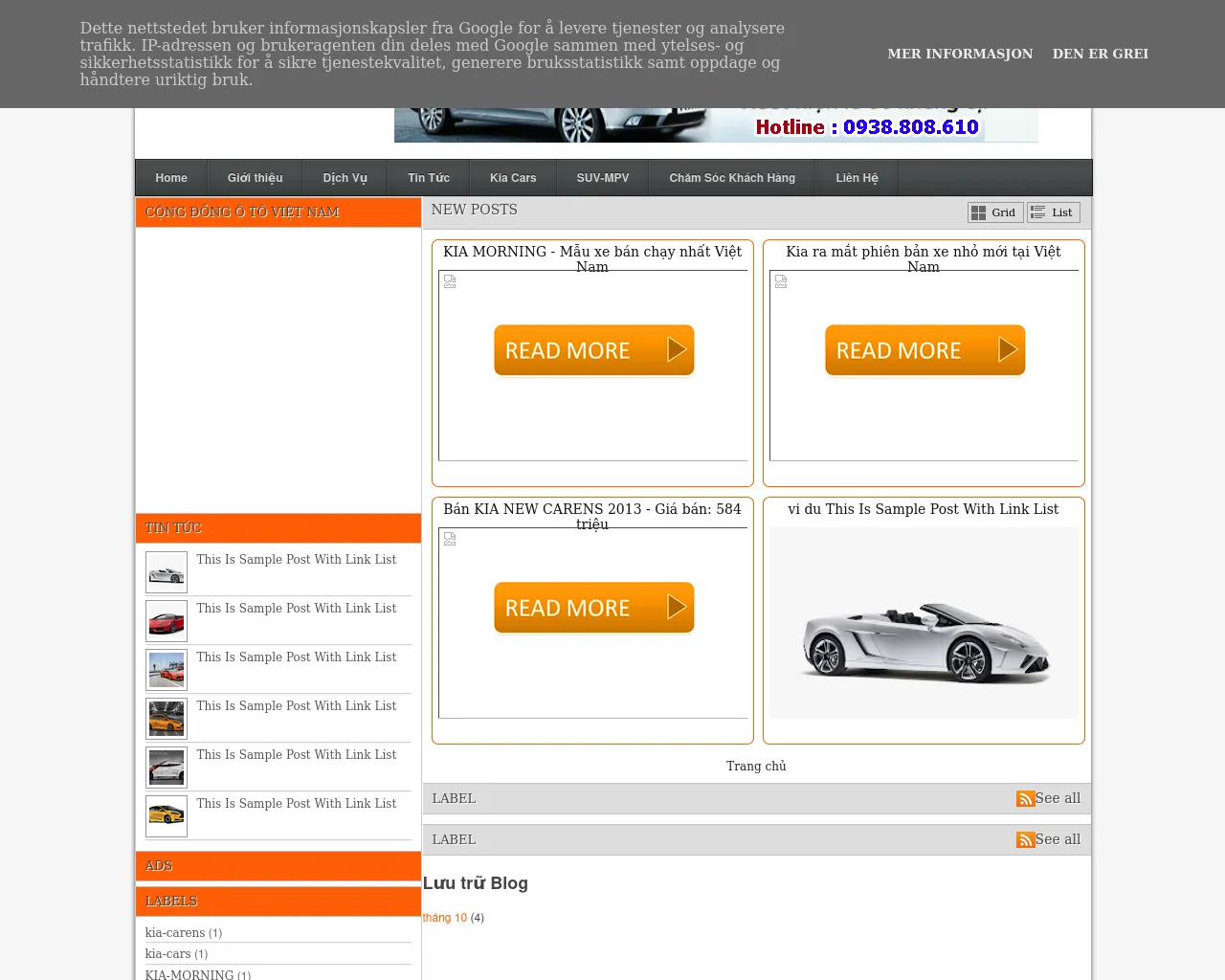The width and height of the screenshot is (1225, 980).
Task: Click the beach car thumbnail in Tin Tức
Action: pos(167,670)
